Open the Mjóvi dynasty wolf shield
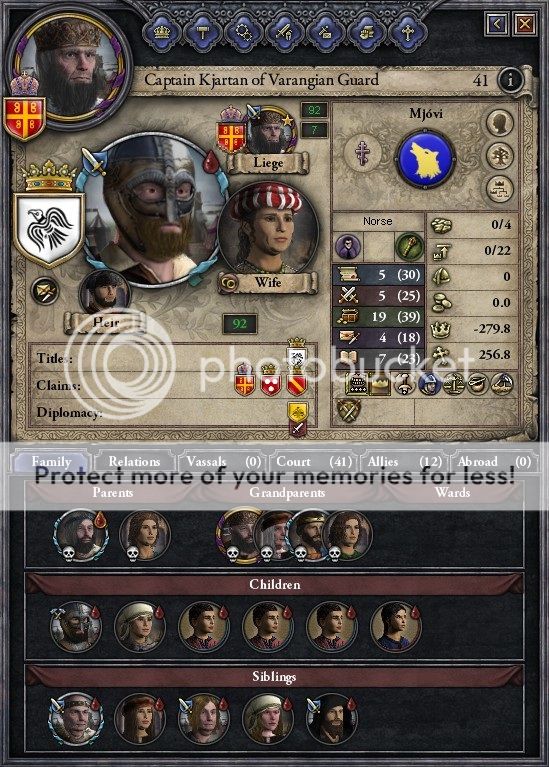The image size is (549, 767). pos(425,159)
